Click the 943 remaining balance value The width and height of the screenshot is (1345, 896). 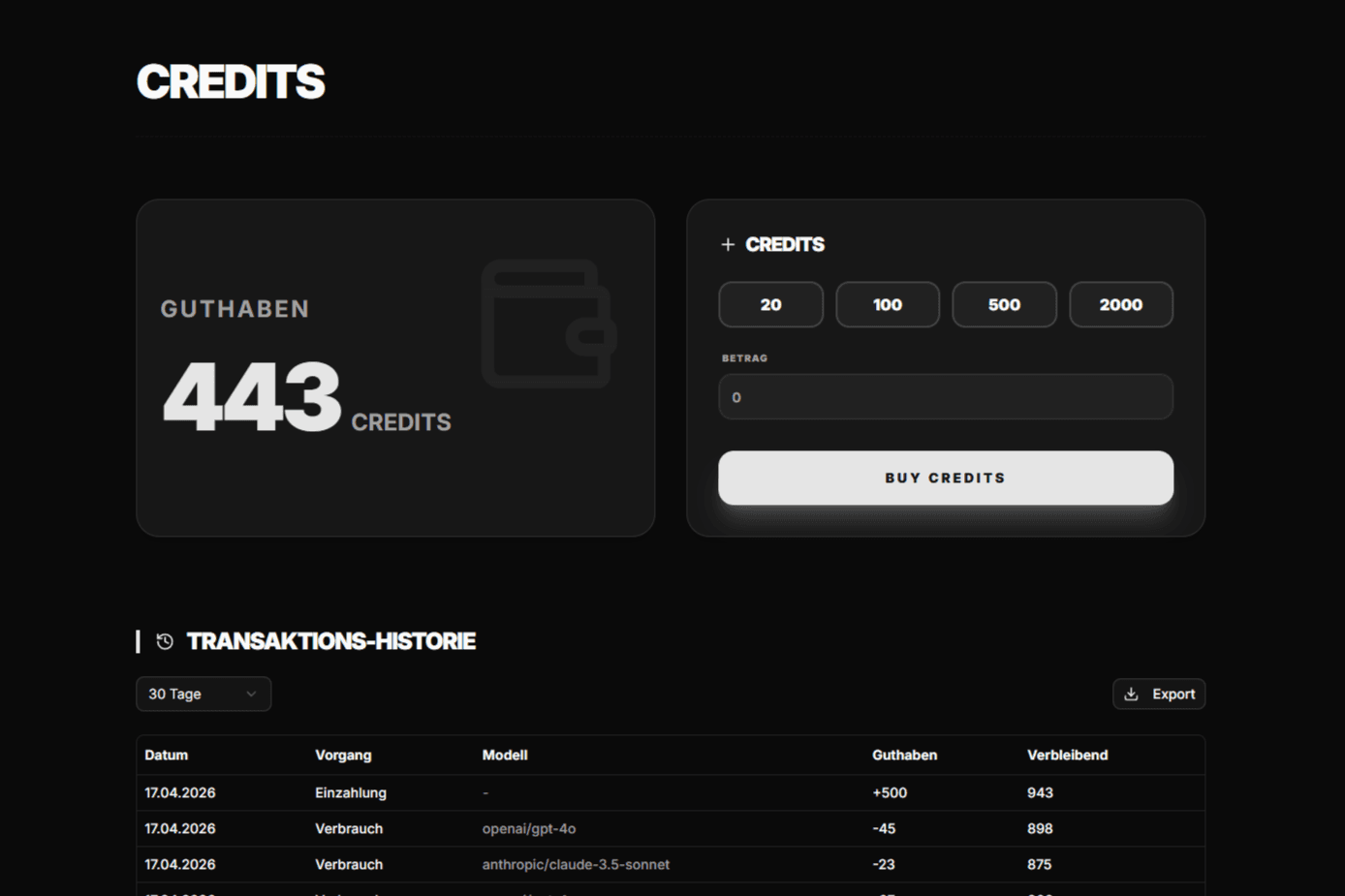pyautogui.click(x=1040, y=792)
